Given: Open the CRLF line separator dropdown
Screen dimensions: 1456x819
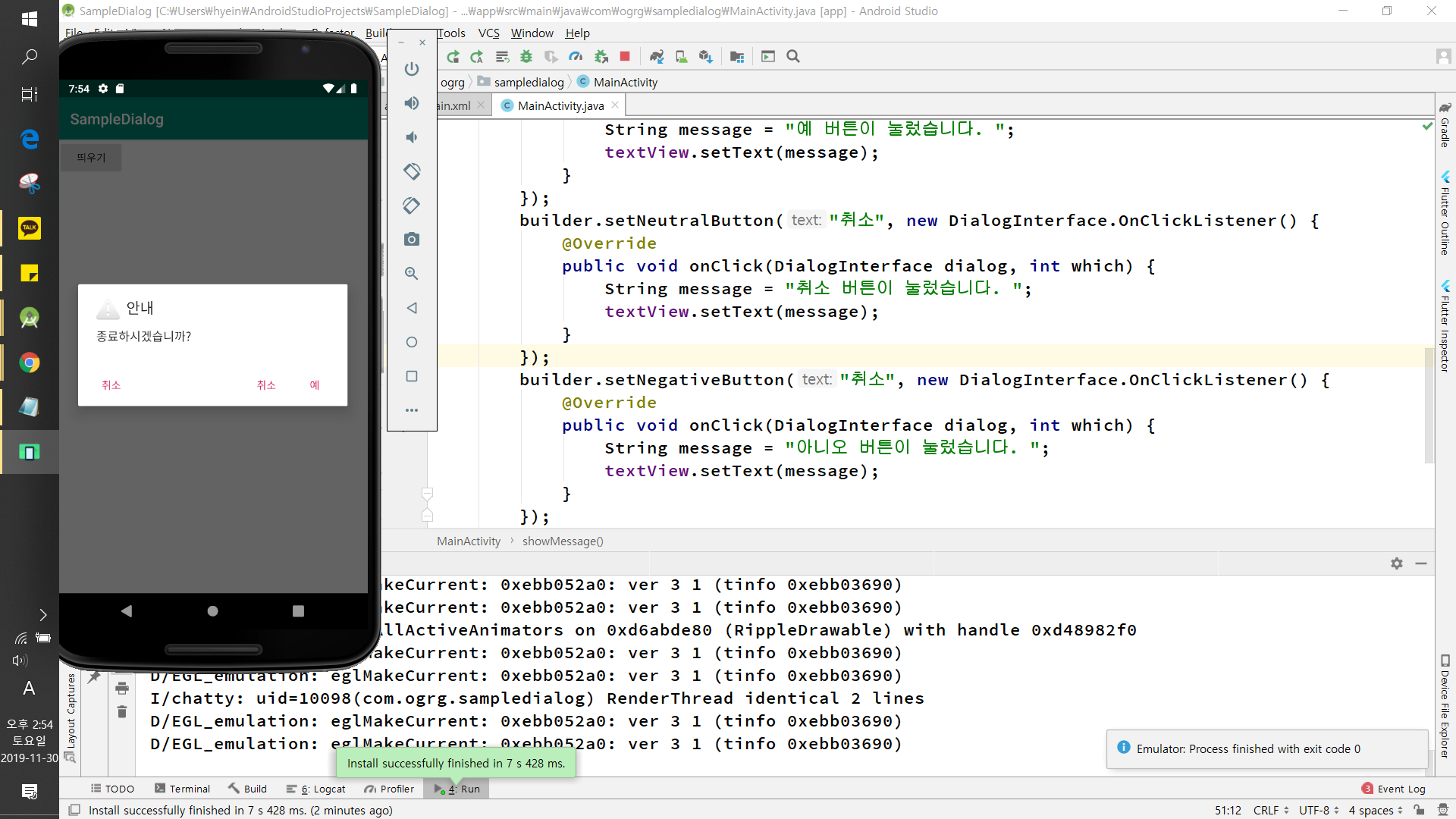Looking at the screenshot, I should pyautogui.click(x=1271, y=810).
